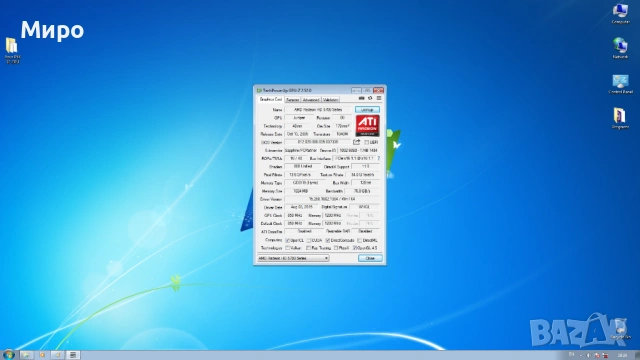The image size is (640, 360).
Task: Open the GPU-Z hamburger menu icon
Action: tap(379, 98)
